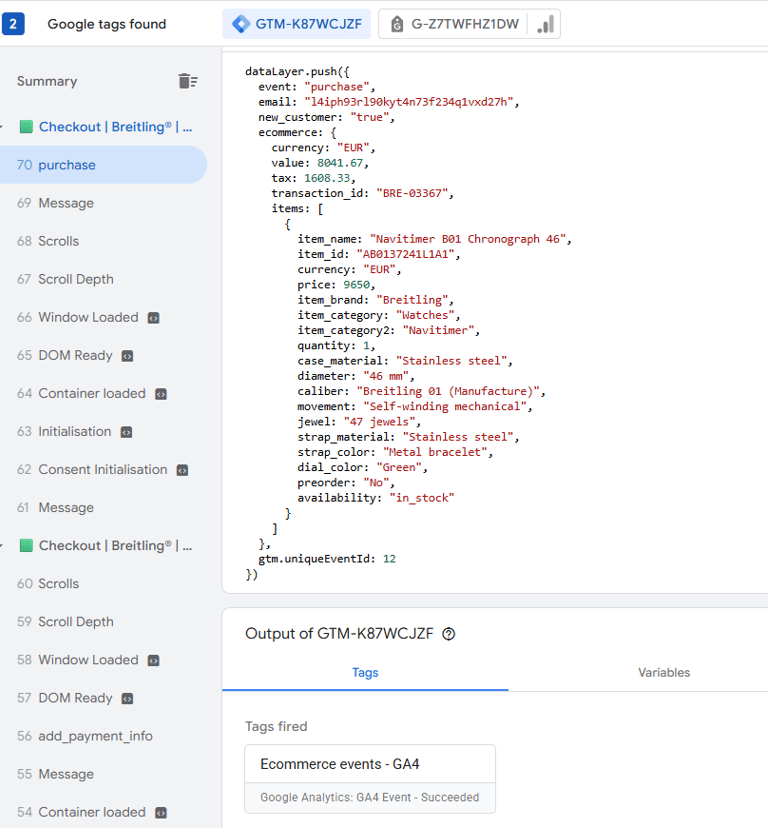Click the code icon next to 63 Initialisation
Viewport: 768px width, 828px height.
click(126, 432)
